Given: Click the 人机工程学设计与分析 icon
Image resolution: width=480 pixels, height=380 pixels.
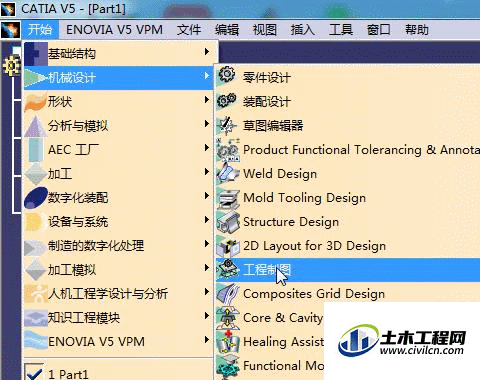Looking at the screenshot, I should (36, 294).
